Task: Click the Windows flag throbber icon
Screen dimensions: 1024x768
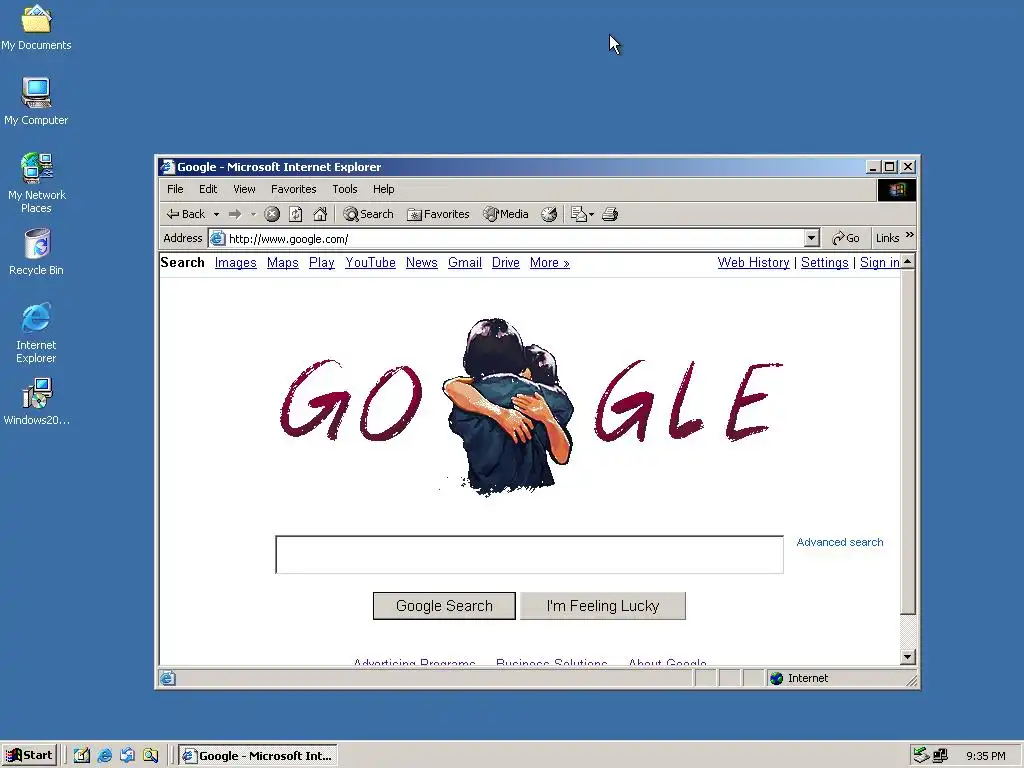Action: (x=897, y=189)
